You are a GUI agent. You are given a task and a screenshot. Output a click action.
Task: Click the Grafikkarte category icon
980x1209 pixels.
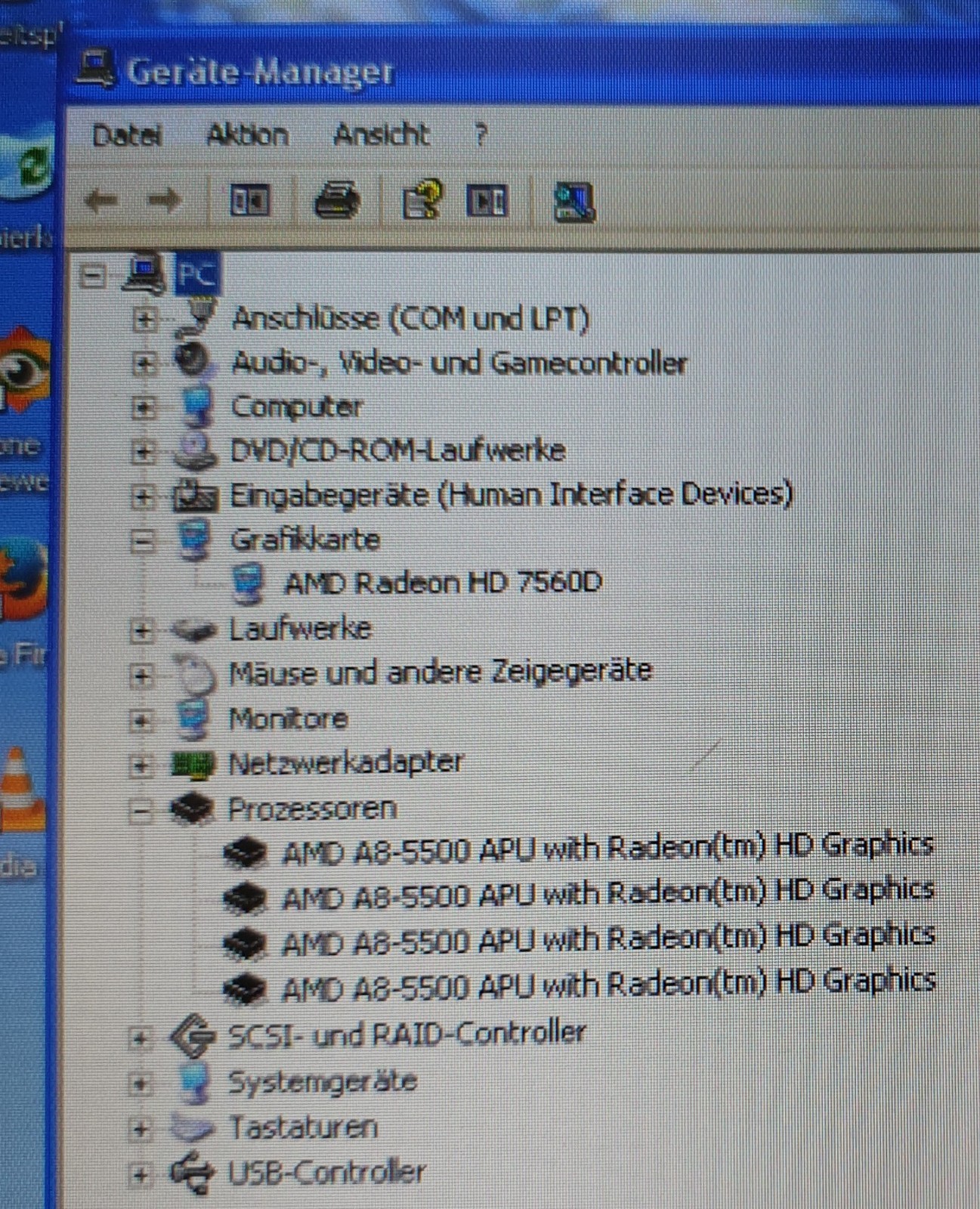coord(195,540)
